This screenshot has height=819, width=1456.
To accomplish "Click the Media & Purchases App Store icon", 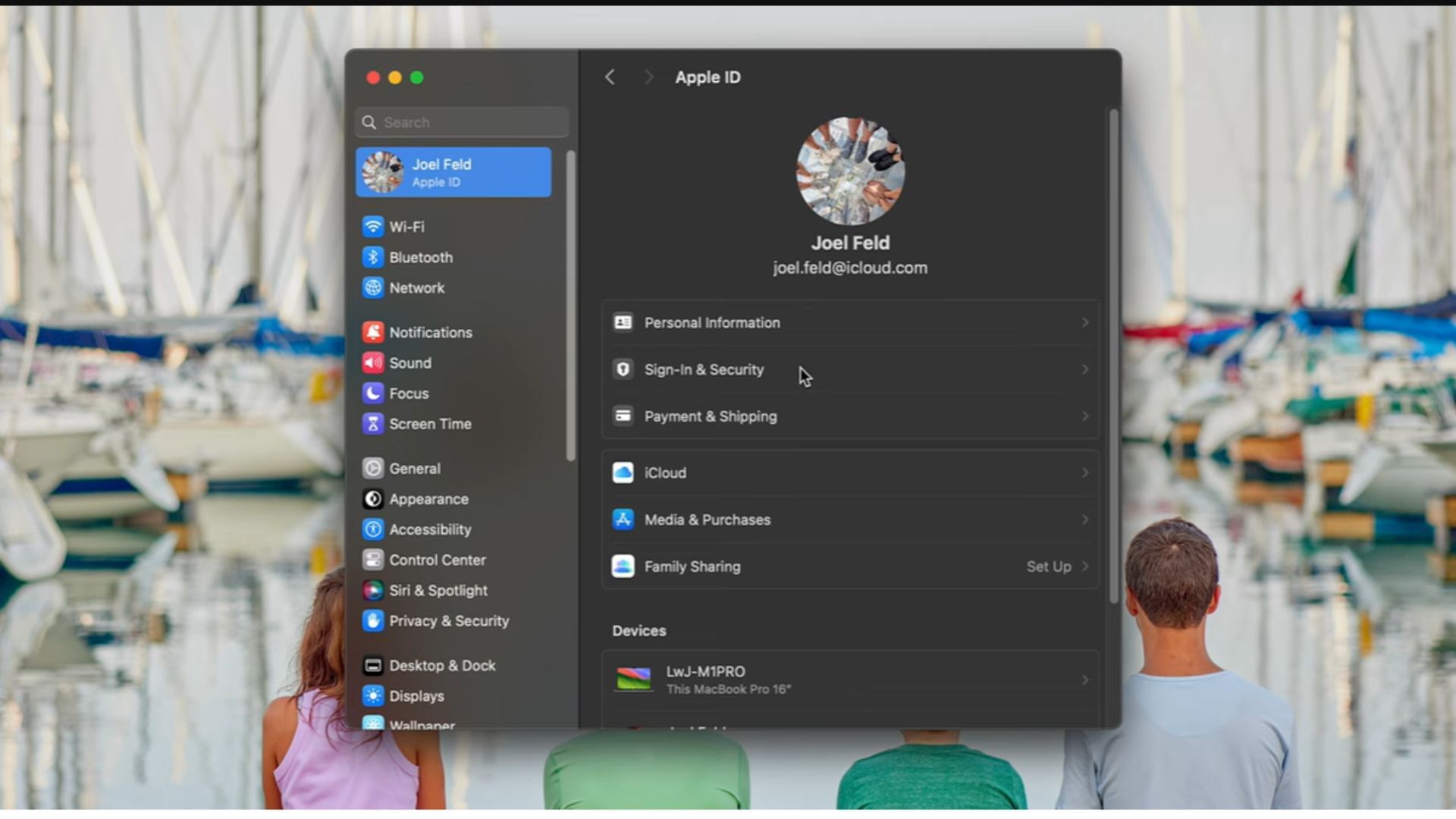I will coord(623,519).
